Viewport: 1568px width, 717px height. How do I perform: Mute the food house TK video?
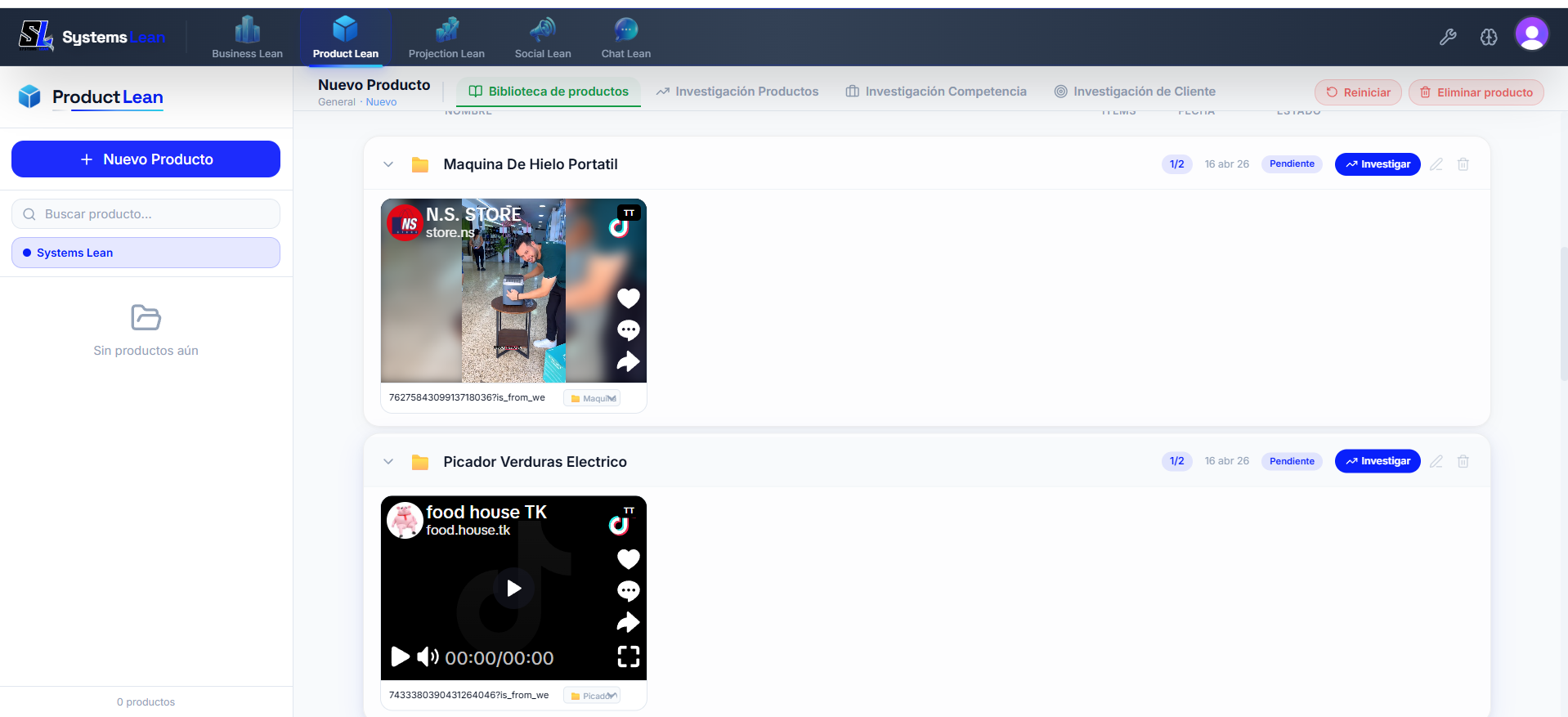(428, 657)
